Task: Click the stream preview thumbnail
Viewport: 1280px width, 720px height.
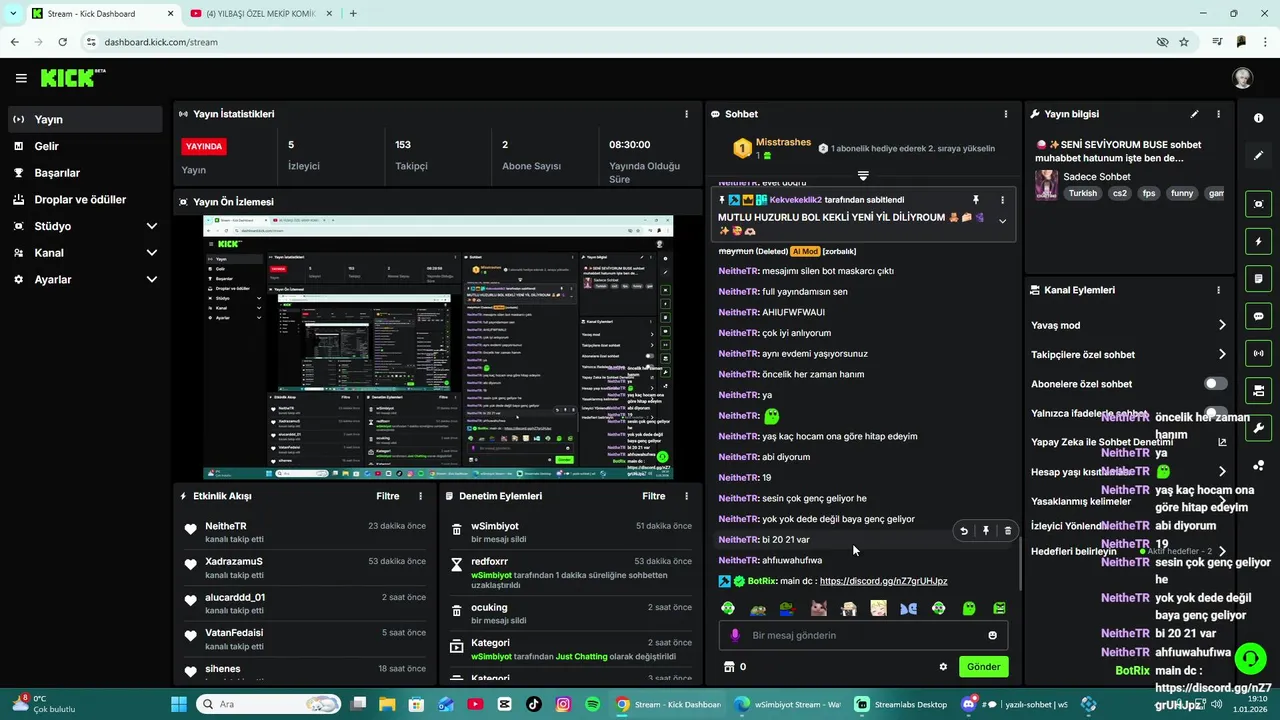Action: (438, 347)
